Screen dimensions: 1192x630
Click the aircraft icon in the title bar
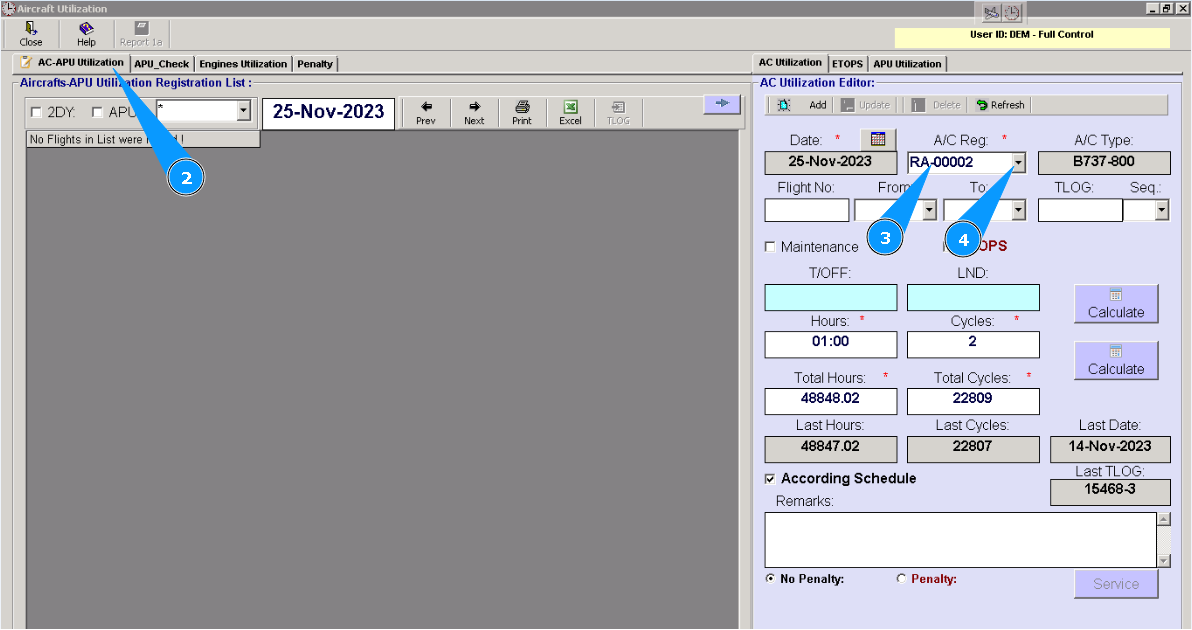[991, 13]
